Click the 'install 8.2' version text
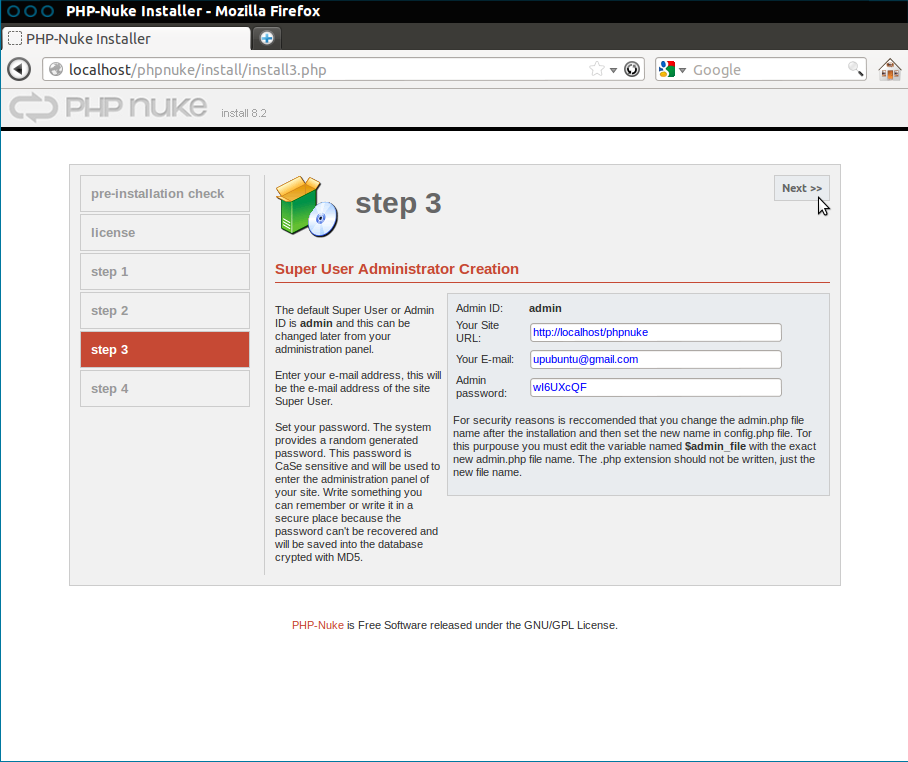Screen dimensions: 908x762 tap(244, 113)
